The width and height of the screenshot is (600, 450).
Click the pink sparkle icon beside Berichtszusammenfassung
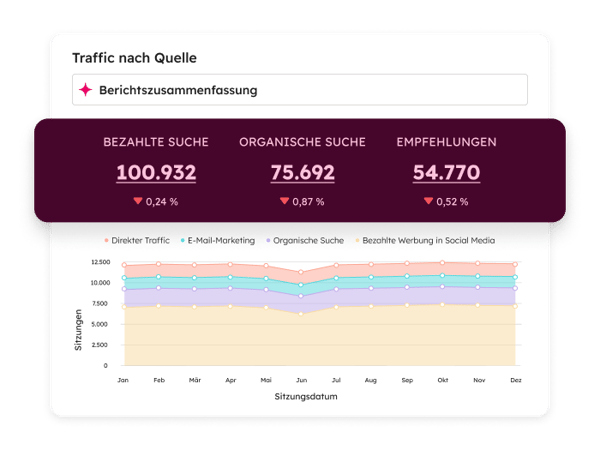(85, 90)
